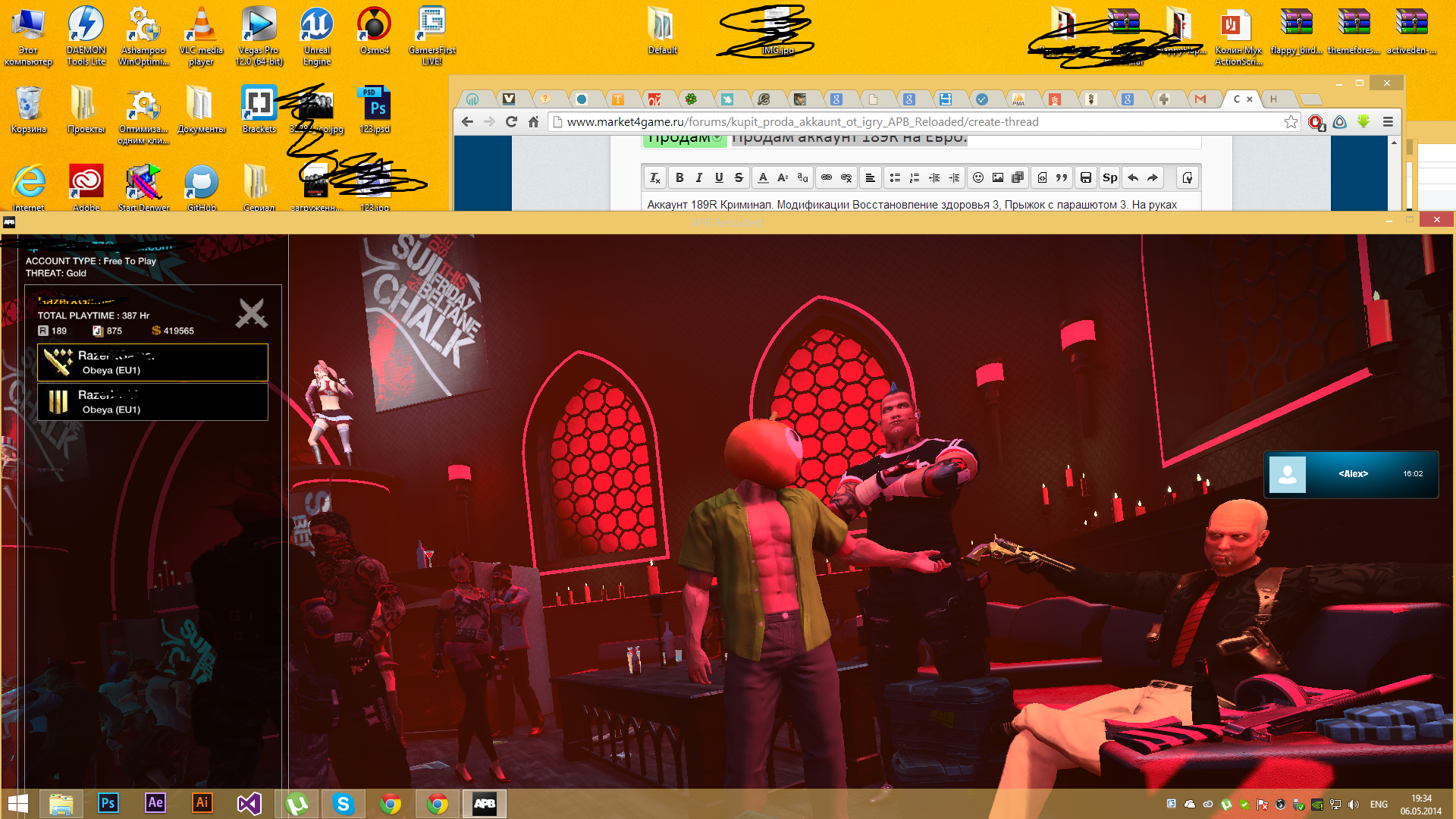1456x819 pixels.
Task: Open the font family tool in the editor
Action: [802, 177]
